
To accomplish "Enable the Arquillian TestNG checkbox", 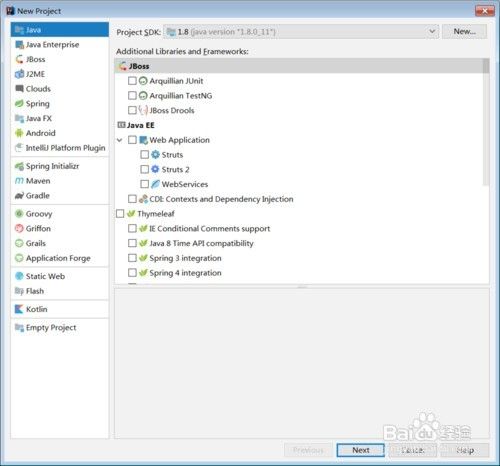I will tap(132, 96).
